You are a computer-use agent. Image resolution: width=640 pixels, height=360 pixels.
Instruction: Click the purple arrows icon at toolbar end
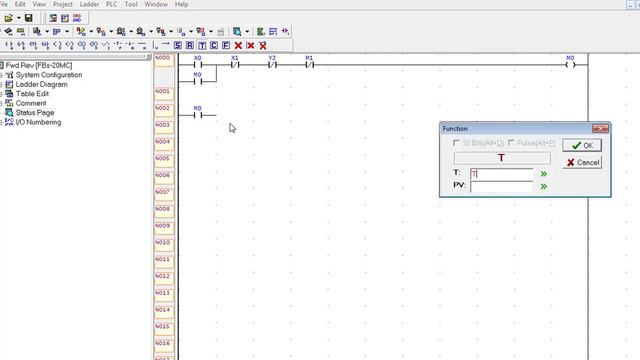tap(285, 31)
